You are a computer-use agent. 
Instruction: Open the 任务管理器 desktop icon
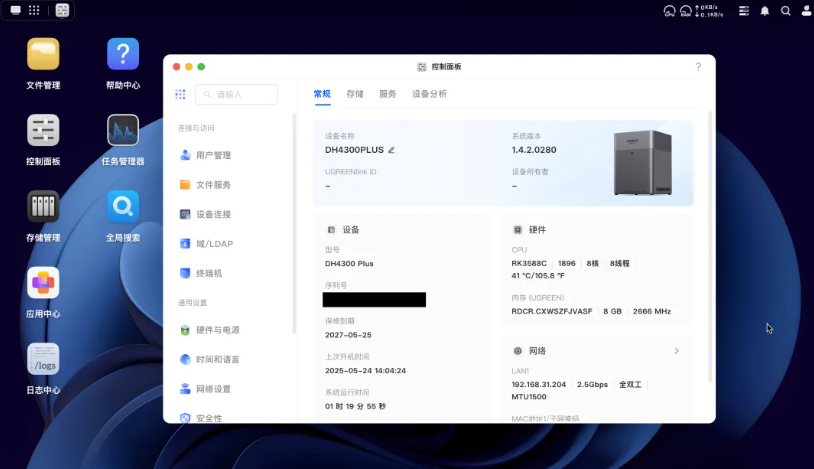pyautogui.click(x=123, y=130)
